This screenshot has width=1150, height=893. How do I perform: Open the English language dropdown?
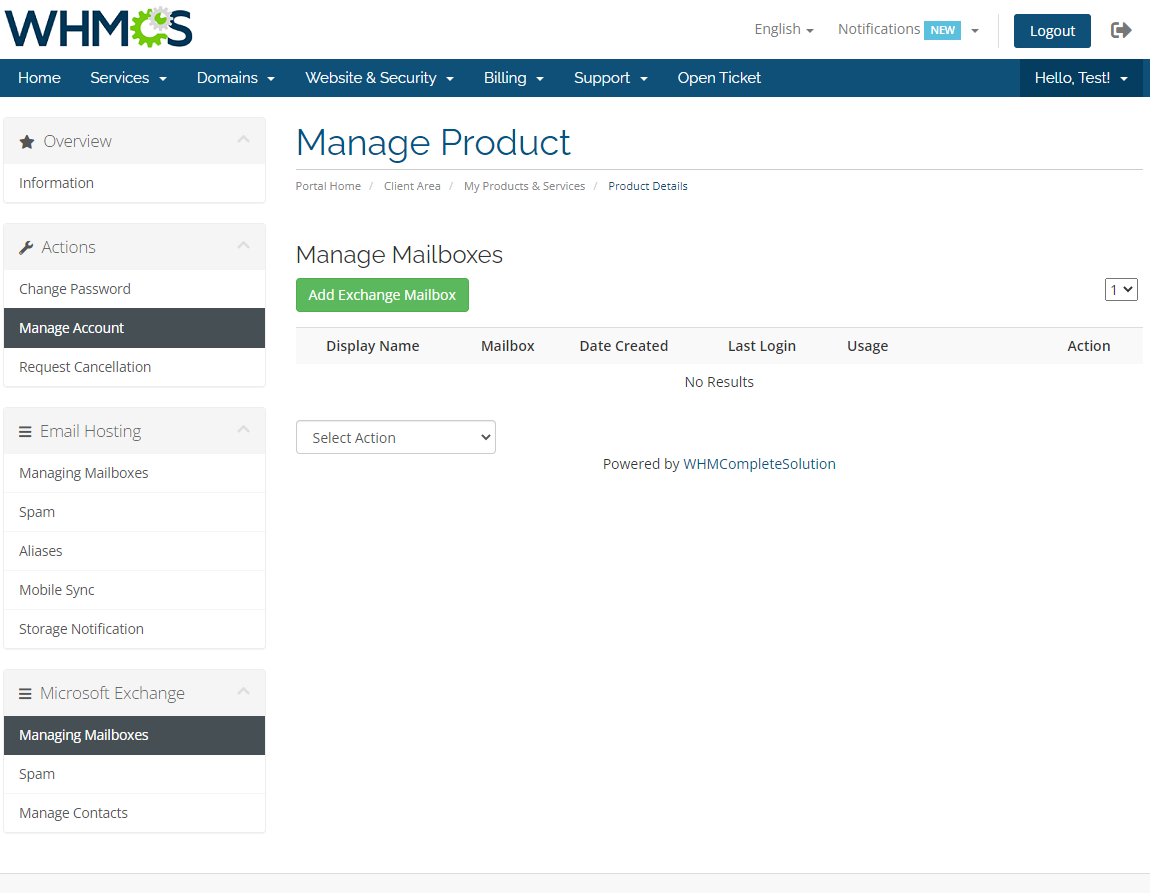tap(784, 29)
